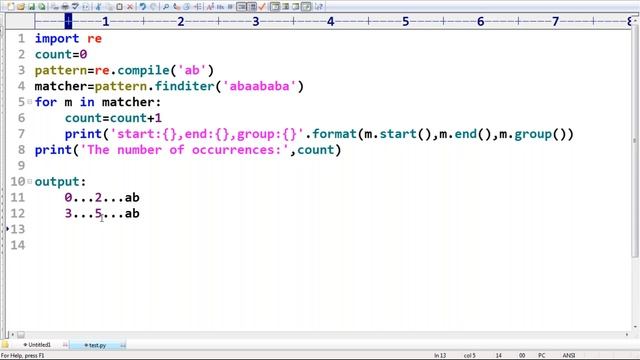The width and height of the screenshot is (640, 360).
Task: Click the Copy icon in toolbar
Action: (109, 7)
